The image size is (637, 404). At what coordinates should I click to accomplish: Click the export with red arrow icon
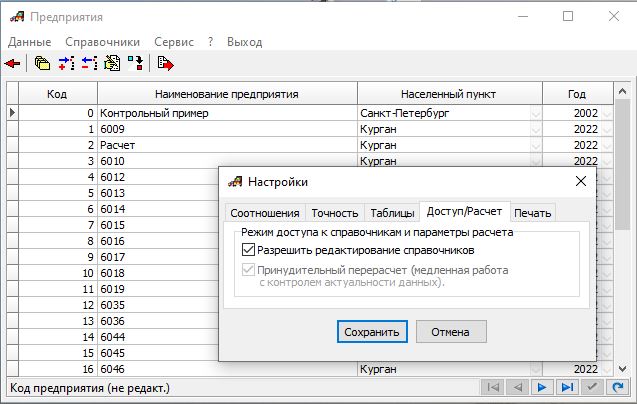click(165, 64)
